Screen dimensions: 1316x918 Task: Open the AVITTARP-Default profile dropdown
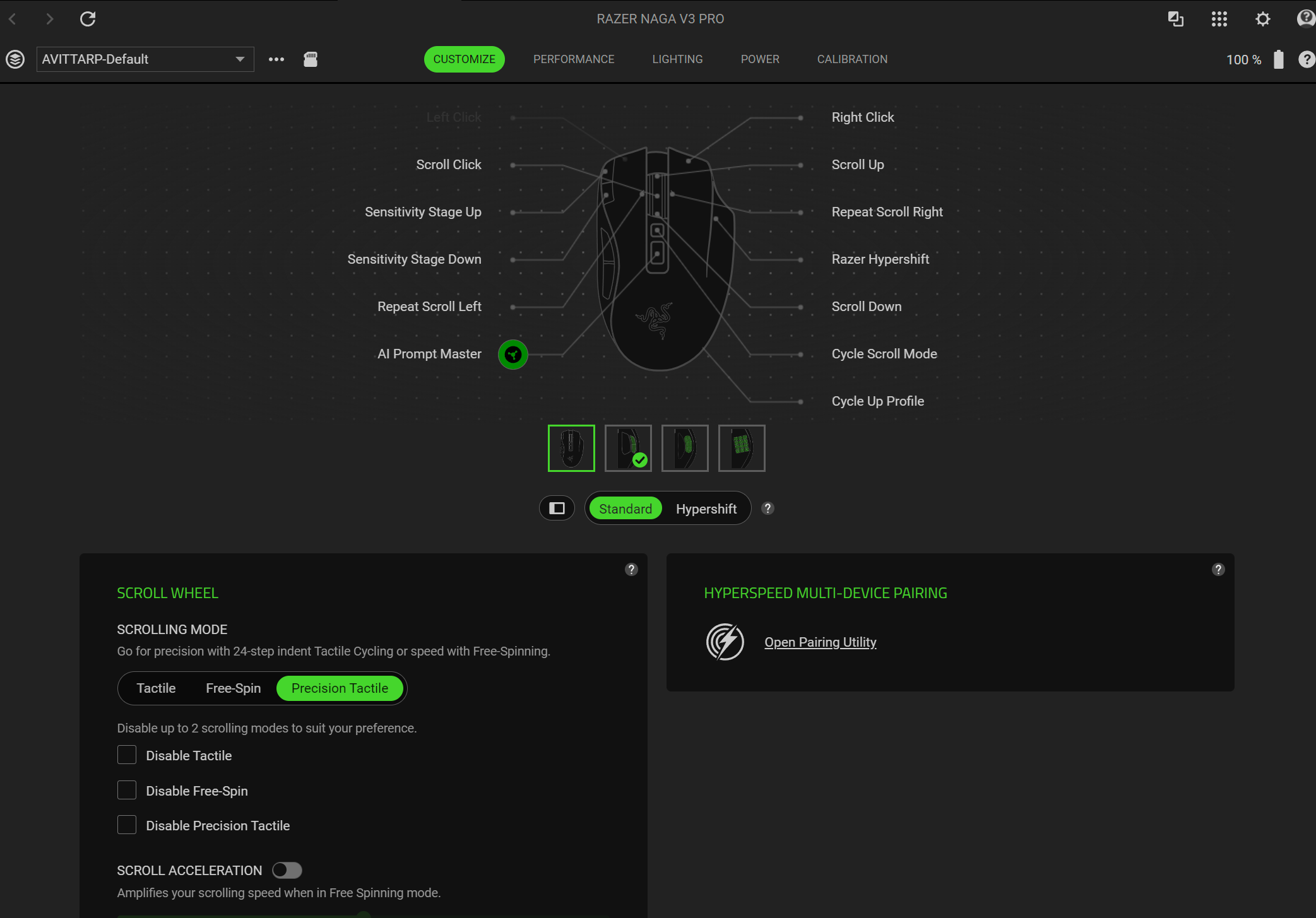(145, 59)
